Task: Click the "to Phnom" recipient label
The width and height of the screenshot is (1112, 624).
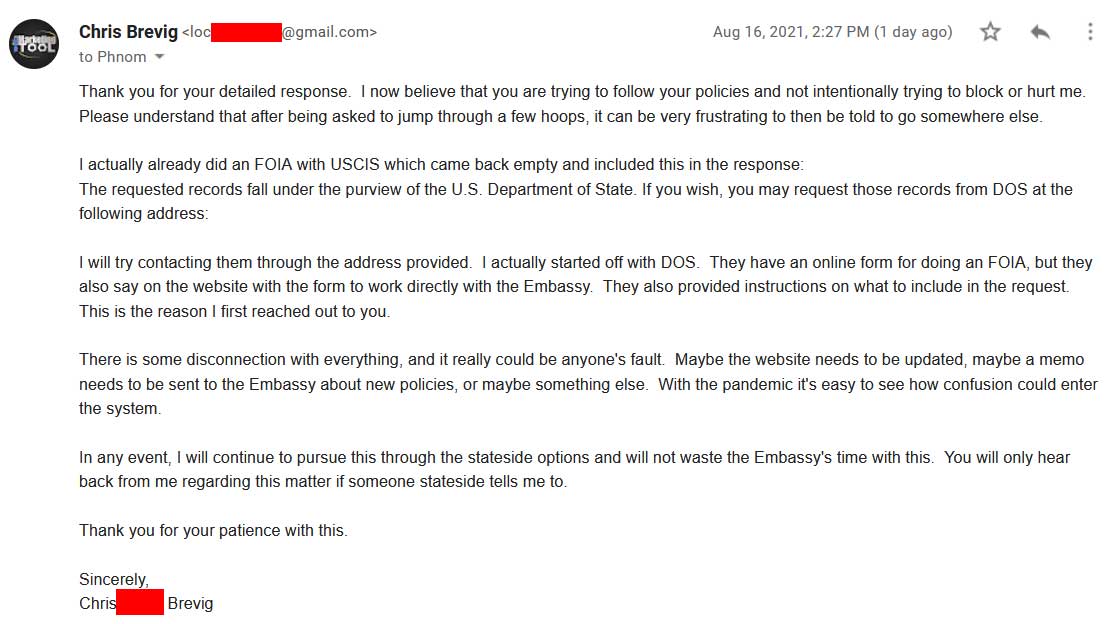Action: [113, 57]
